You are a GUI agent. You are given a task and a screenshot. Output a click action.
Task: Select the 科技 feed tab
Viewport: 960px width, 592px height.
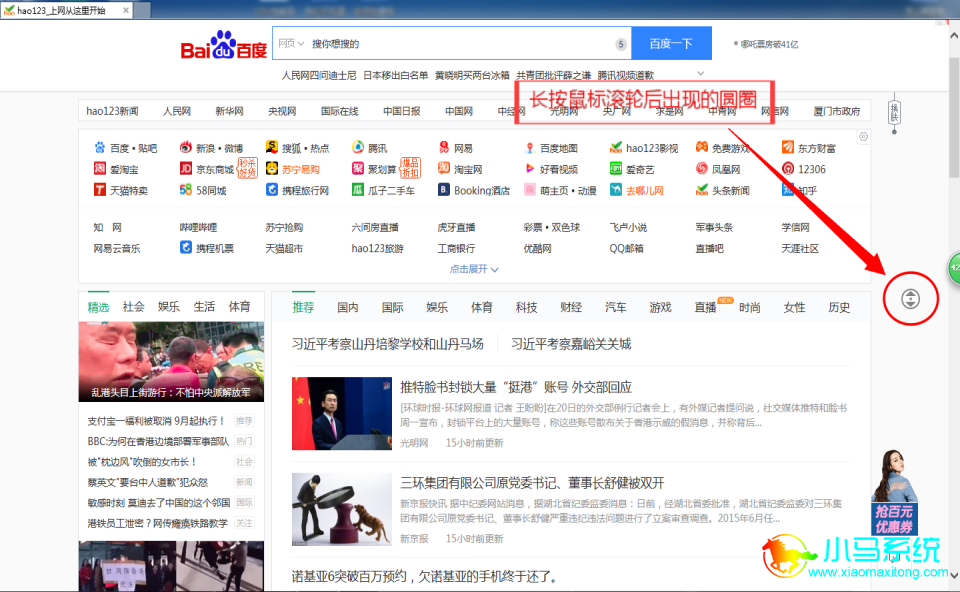(x=527, y=307)
